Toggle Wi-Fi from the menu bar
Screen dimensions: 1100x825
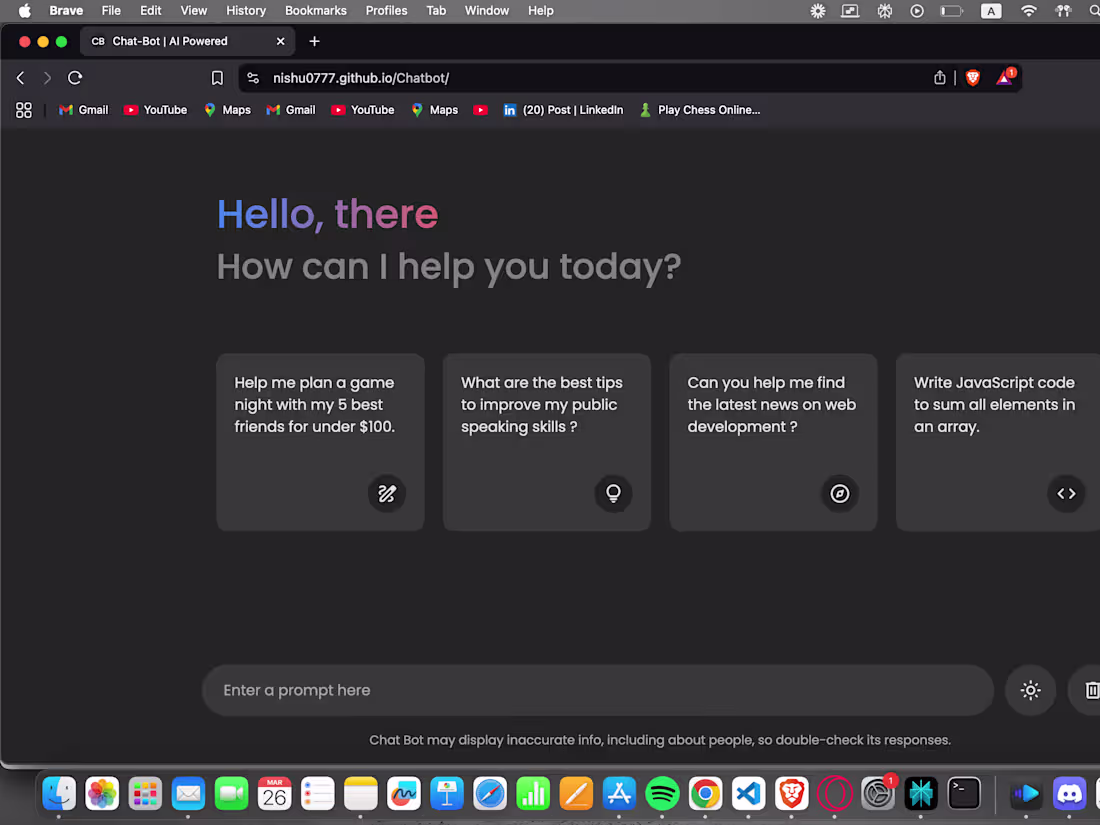click(1029, 11)
